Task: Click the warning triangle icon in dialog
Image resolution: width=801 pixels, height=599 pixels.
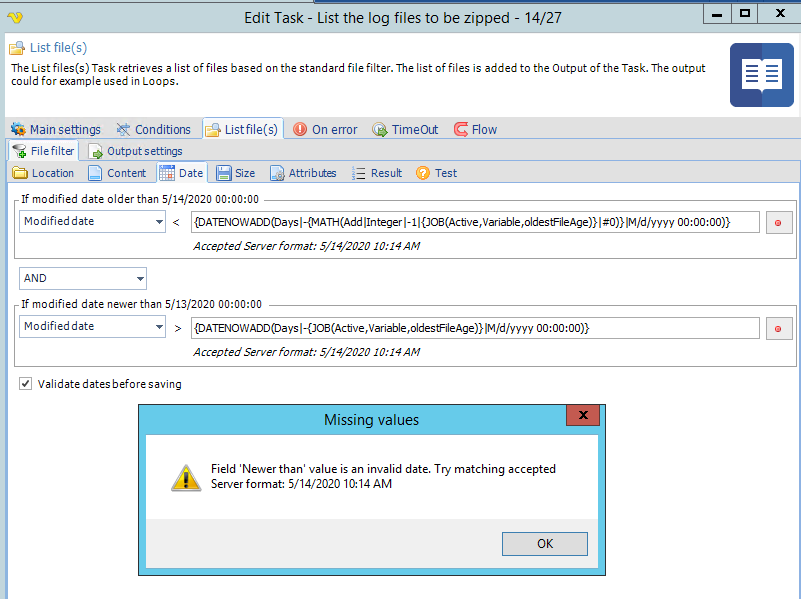Action: tap(186, 477)
